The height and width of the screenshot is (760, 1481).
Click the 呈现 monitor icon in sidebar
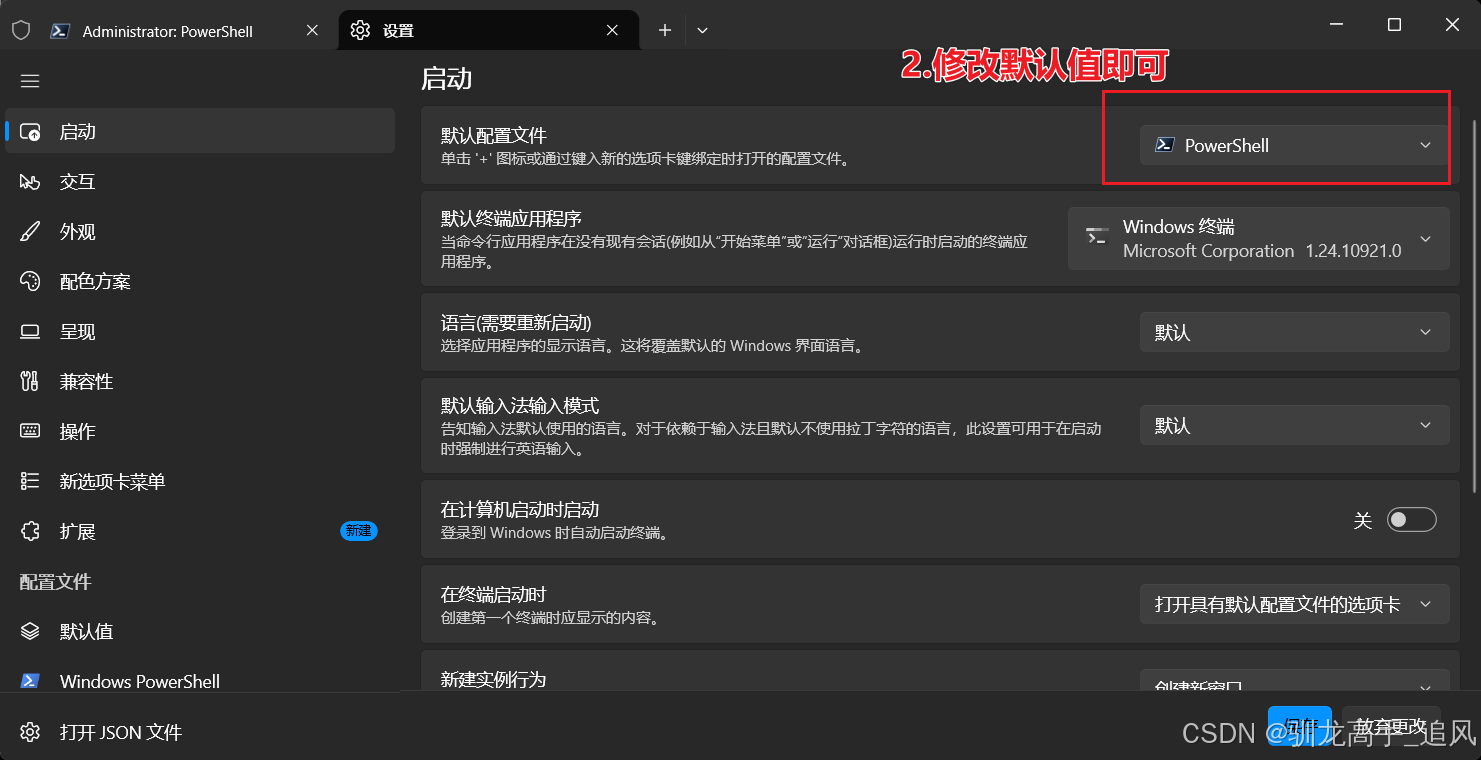coord(30,332)
